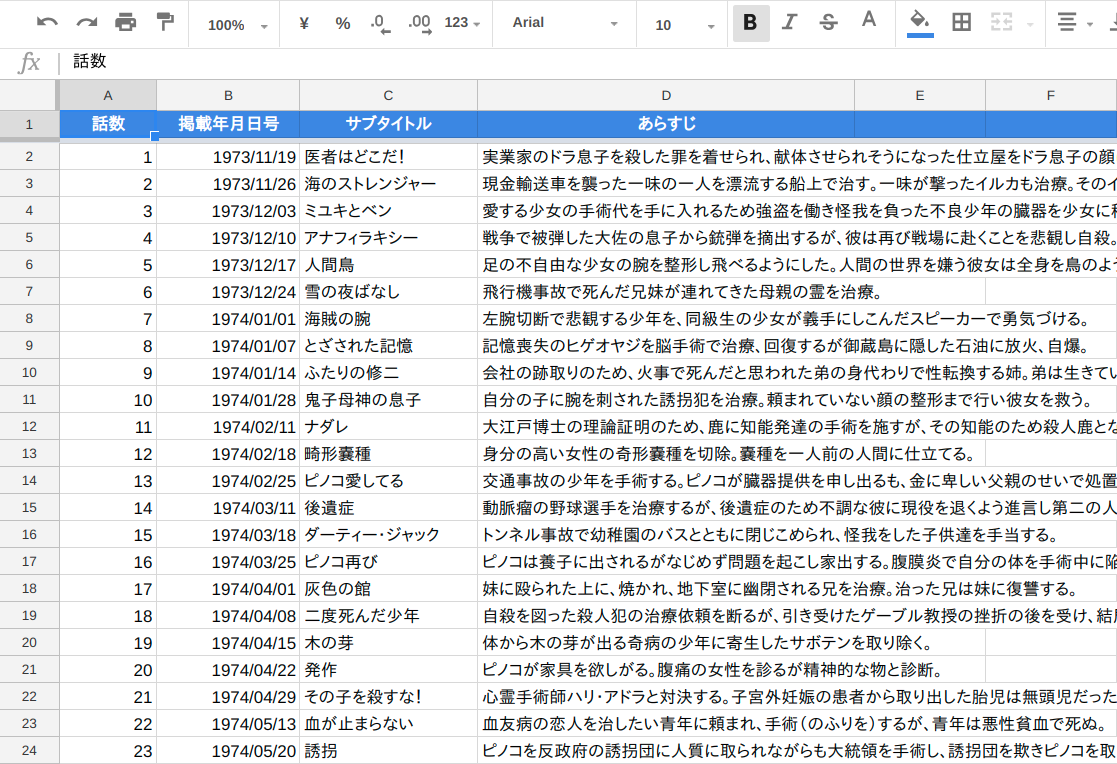Select cell 海賊の腕
This screenshot has height=764, width=1117.
point(388,319)
